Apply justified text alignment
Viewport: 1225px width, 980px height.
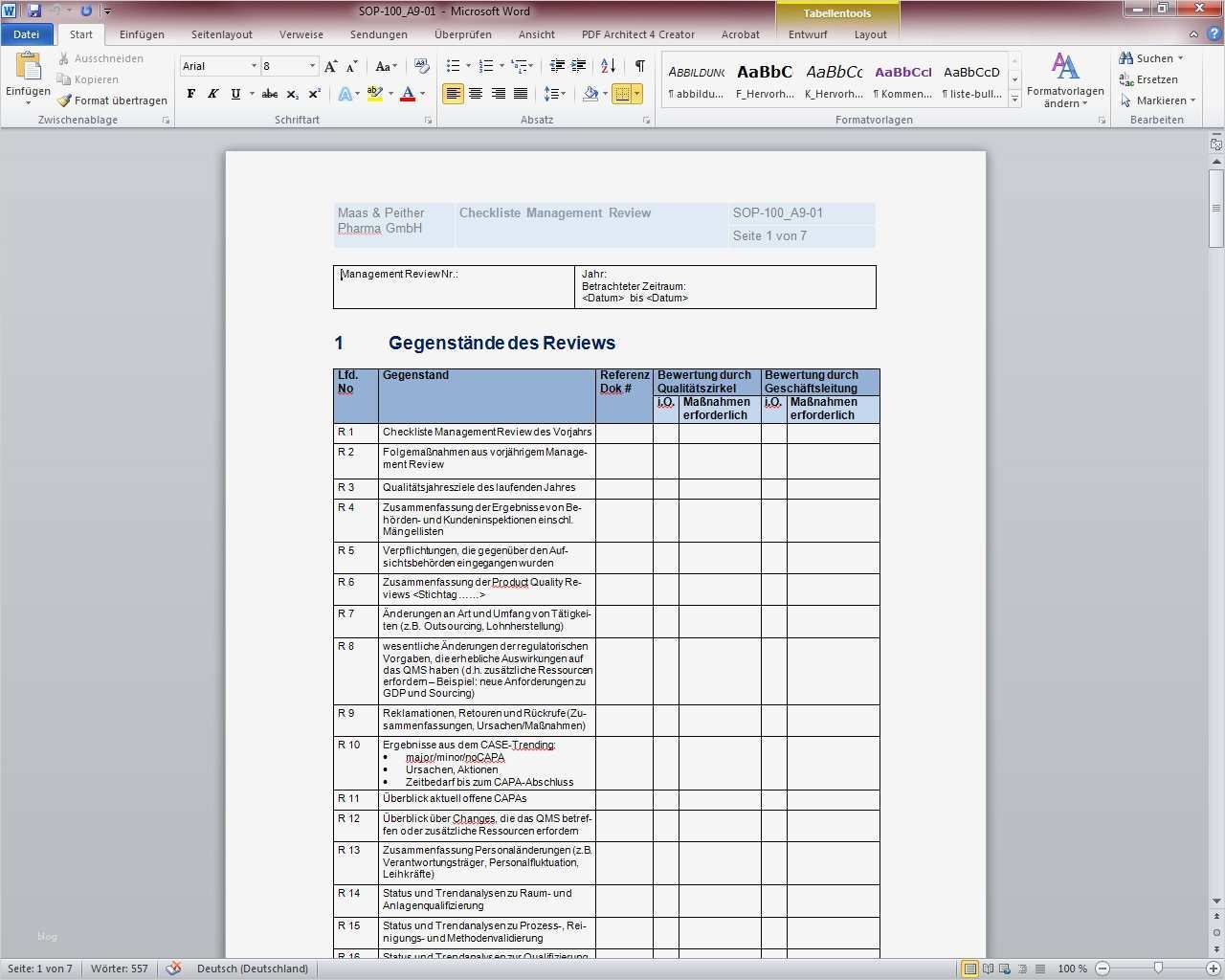coord(521,93)
